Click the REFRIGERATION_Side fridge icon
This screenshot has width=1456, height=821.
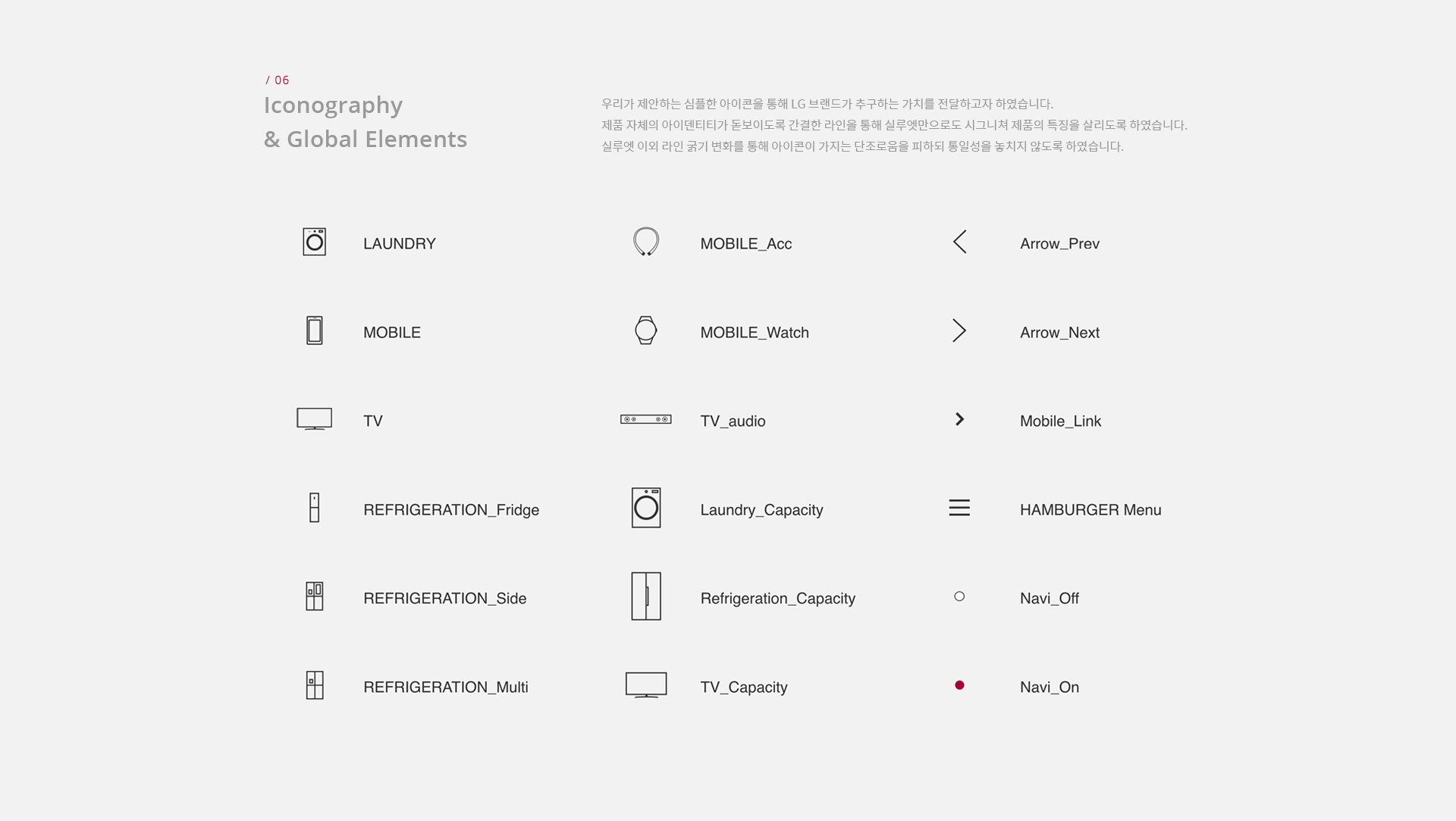click(314, 597)
